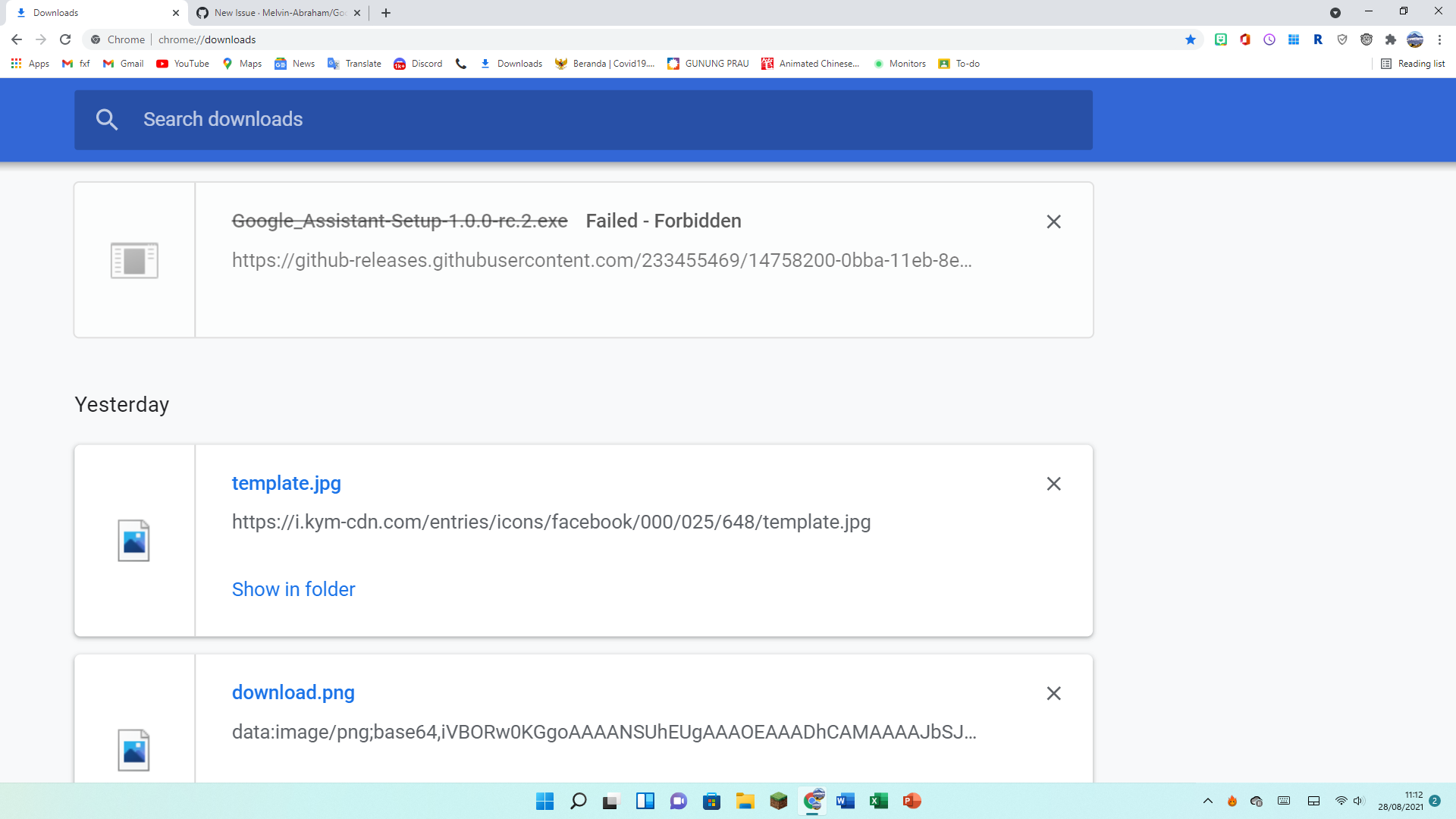Remove download.png from the downloads list

[x=1053, y=693]
